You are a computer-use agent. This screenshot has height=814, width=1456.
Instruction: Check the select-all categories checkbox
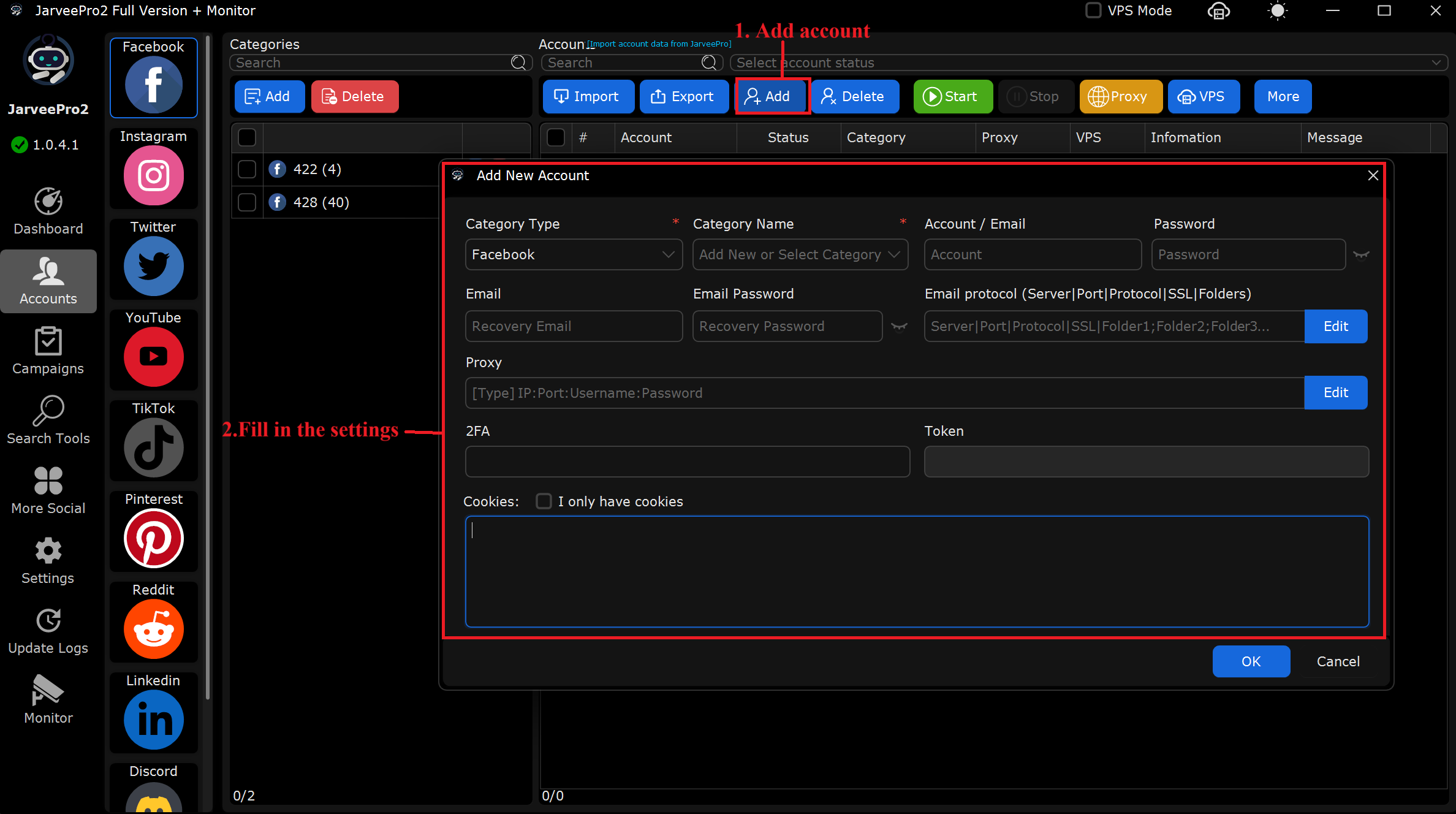coord(247,137)
